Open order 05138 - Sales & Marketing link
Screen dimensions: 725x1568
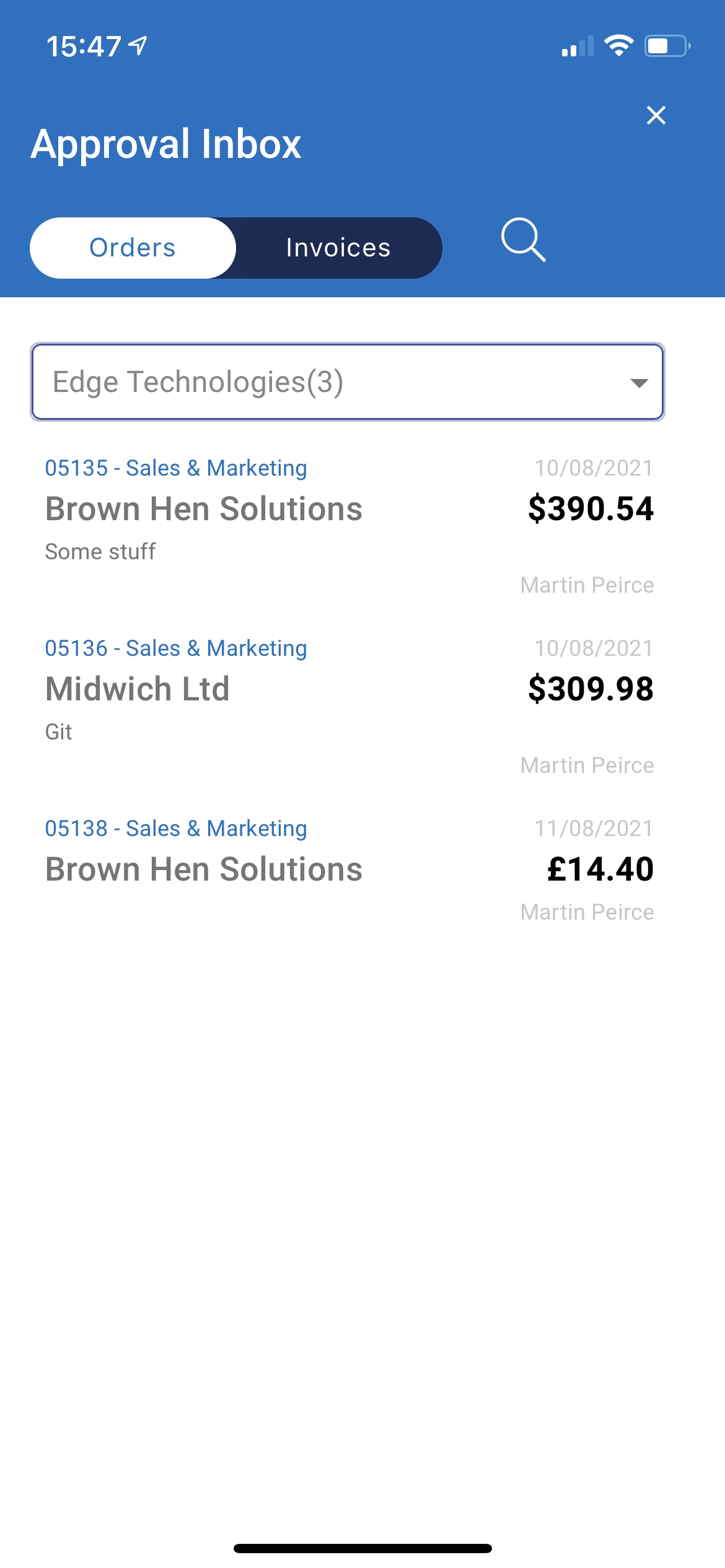[x=176, y=829]
